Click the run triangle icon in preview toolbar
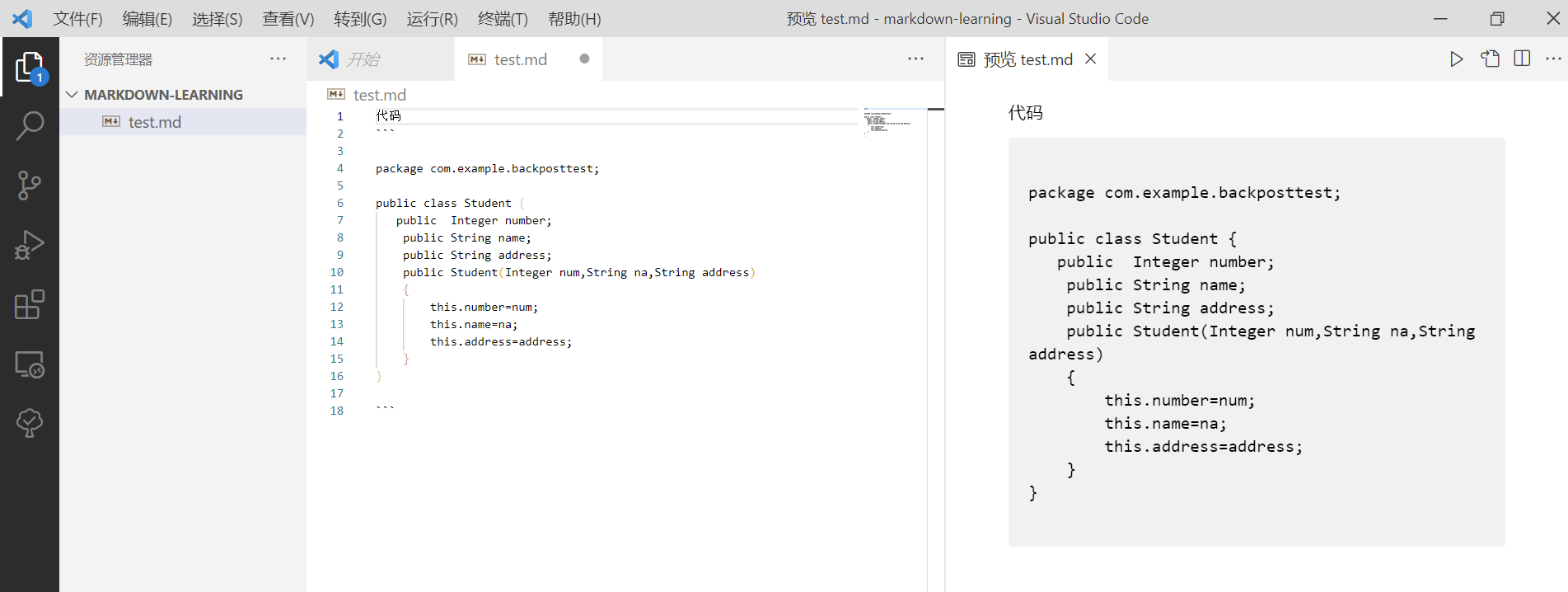 click(1457, 59)
